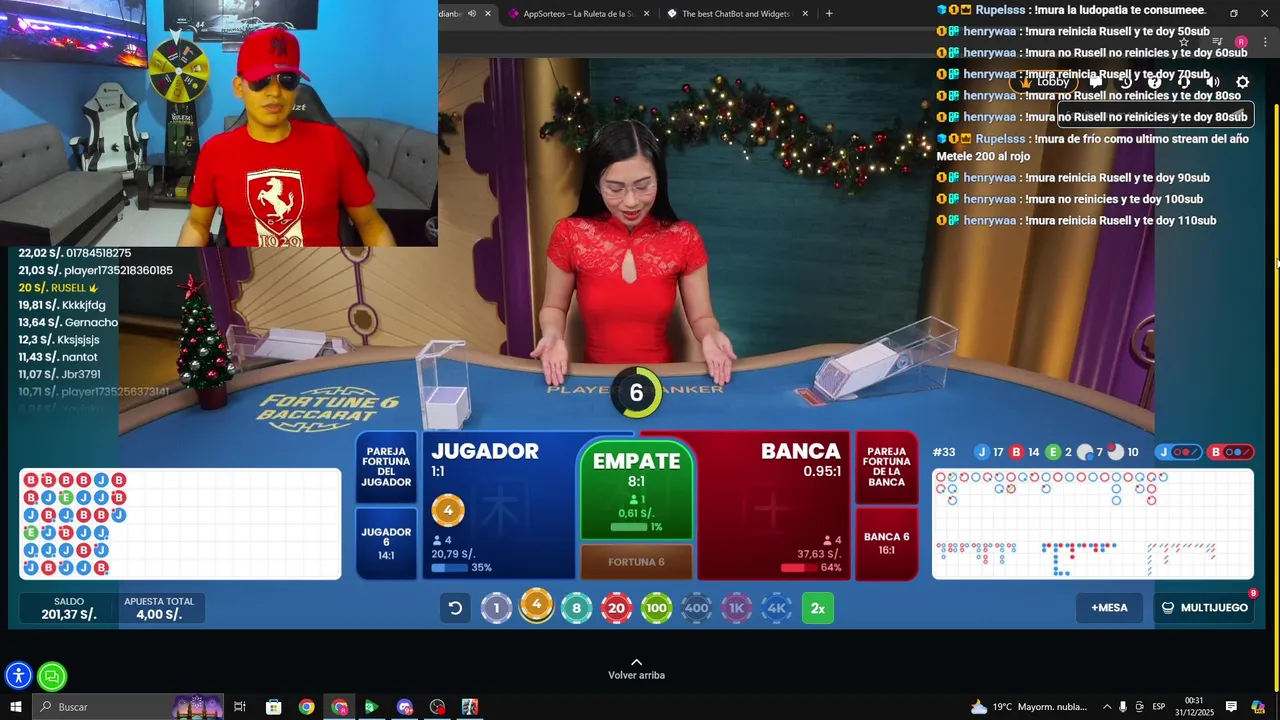Open the accessibility widget icon
The width and height of the screenshot is (1280, 720).
[19, 677]
